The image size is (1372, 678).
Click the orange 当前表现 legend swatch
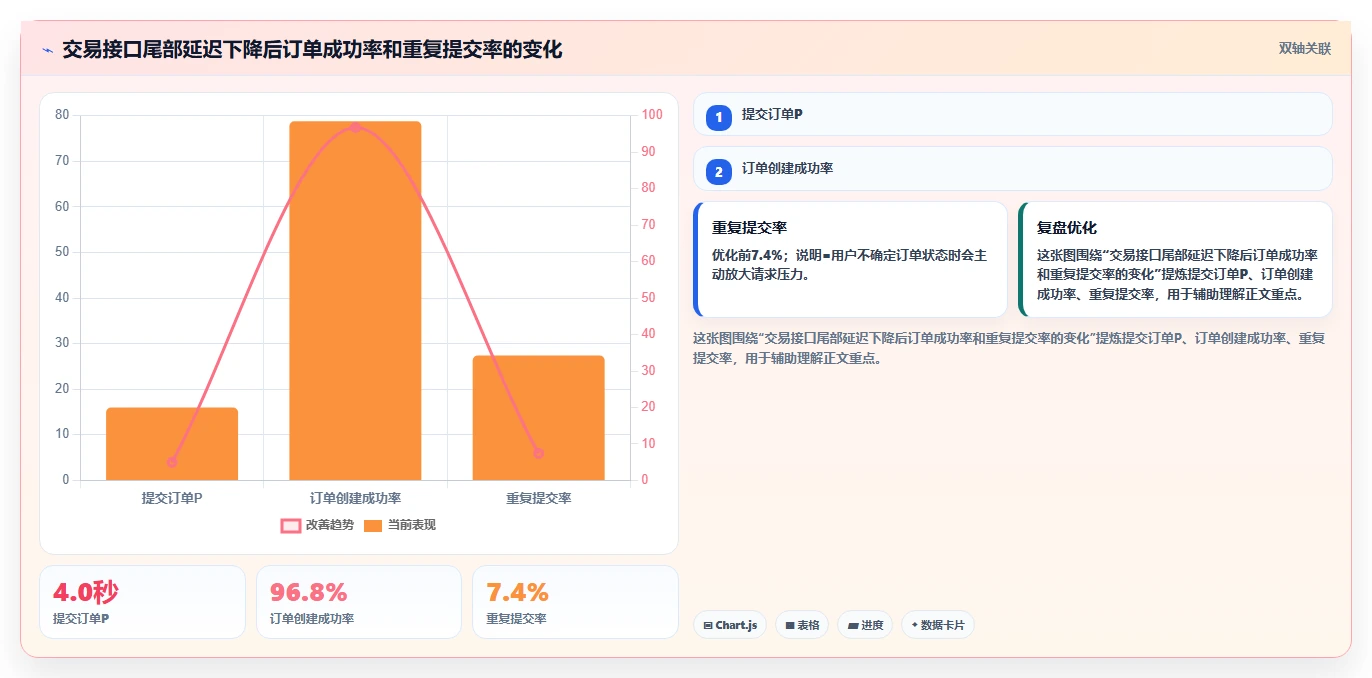(x=373, y=525)
